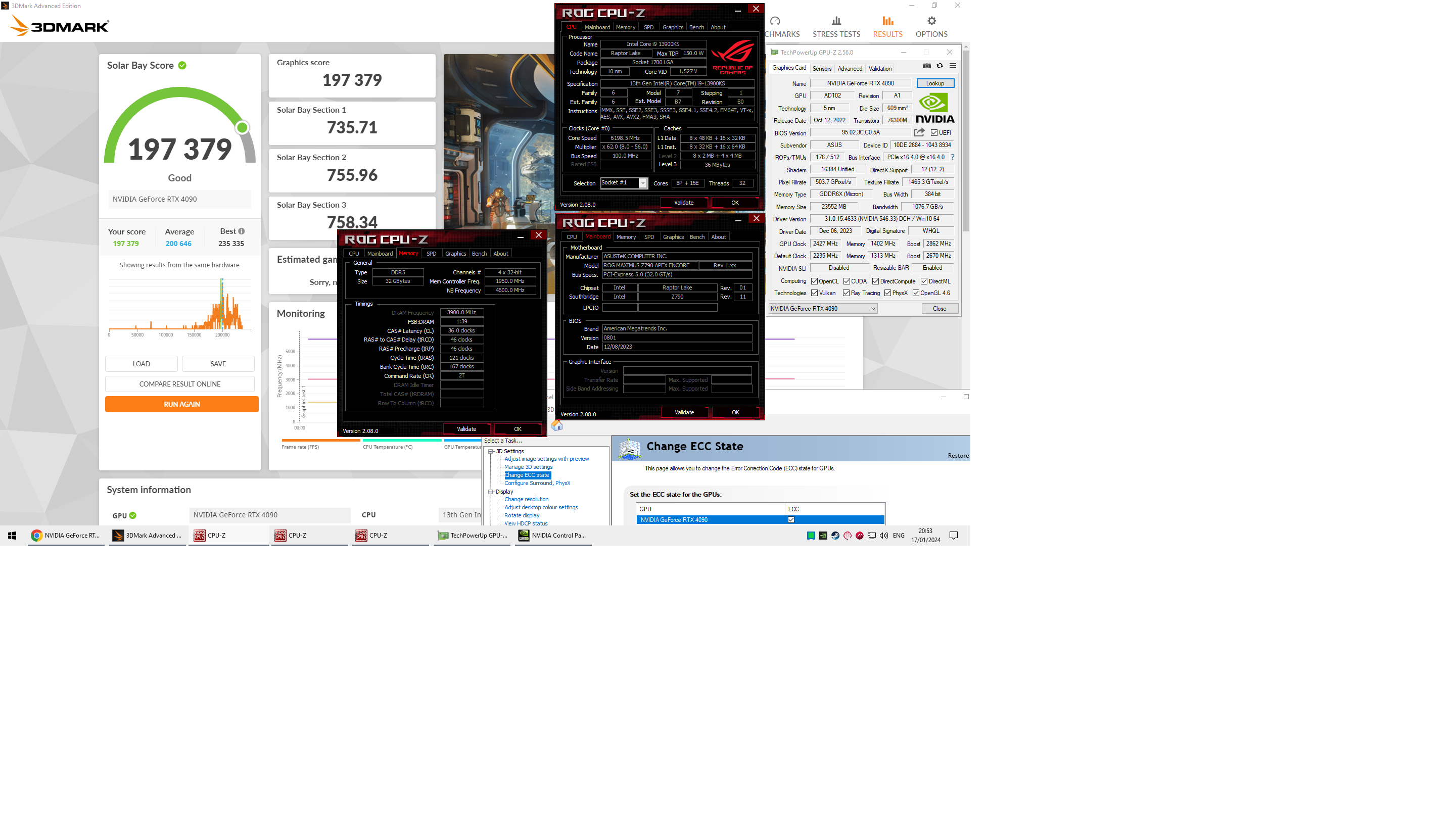Click the LOAD button in 3DMark
Viewport: 1456px width, 820px height.
click(x=142, y=363)
